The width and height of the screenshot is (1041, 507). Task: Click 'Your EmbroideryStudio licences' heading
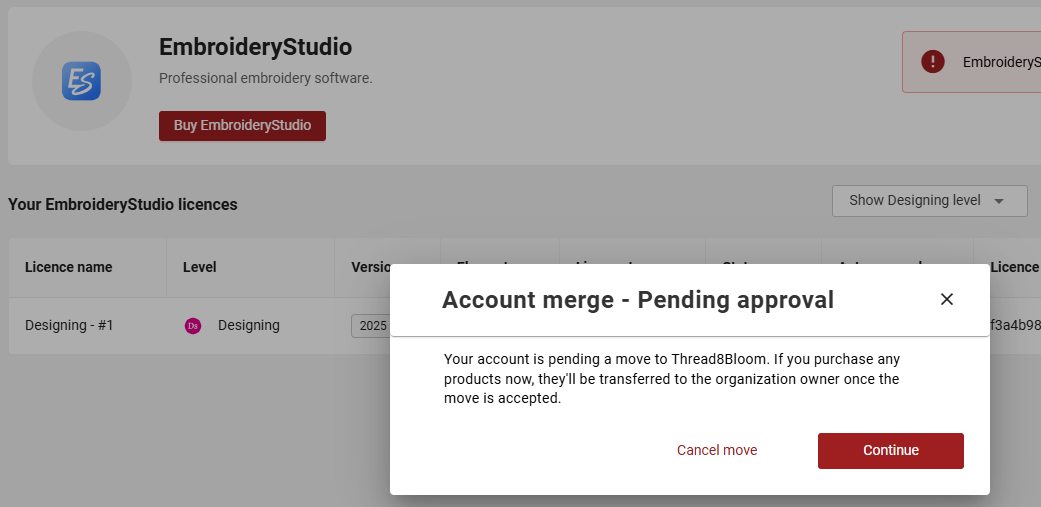coord(123,204)
